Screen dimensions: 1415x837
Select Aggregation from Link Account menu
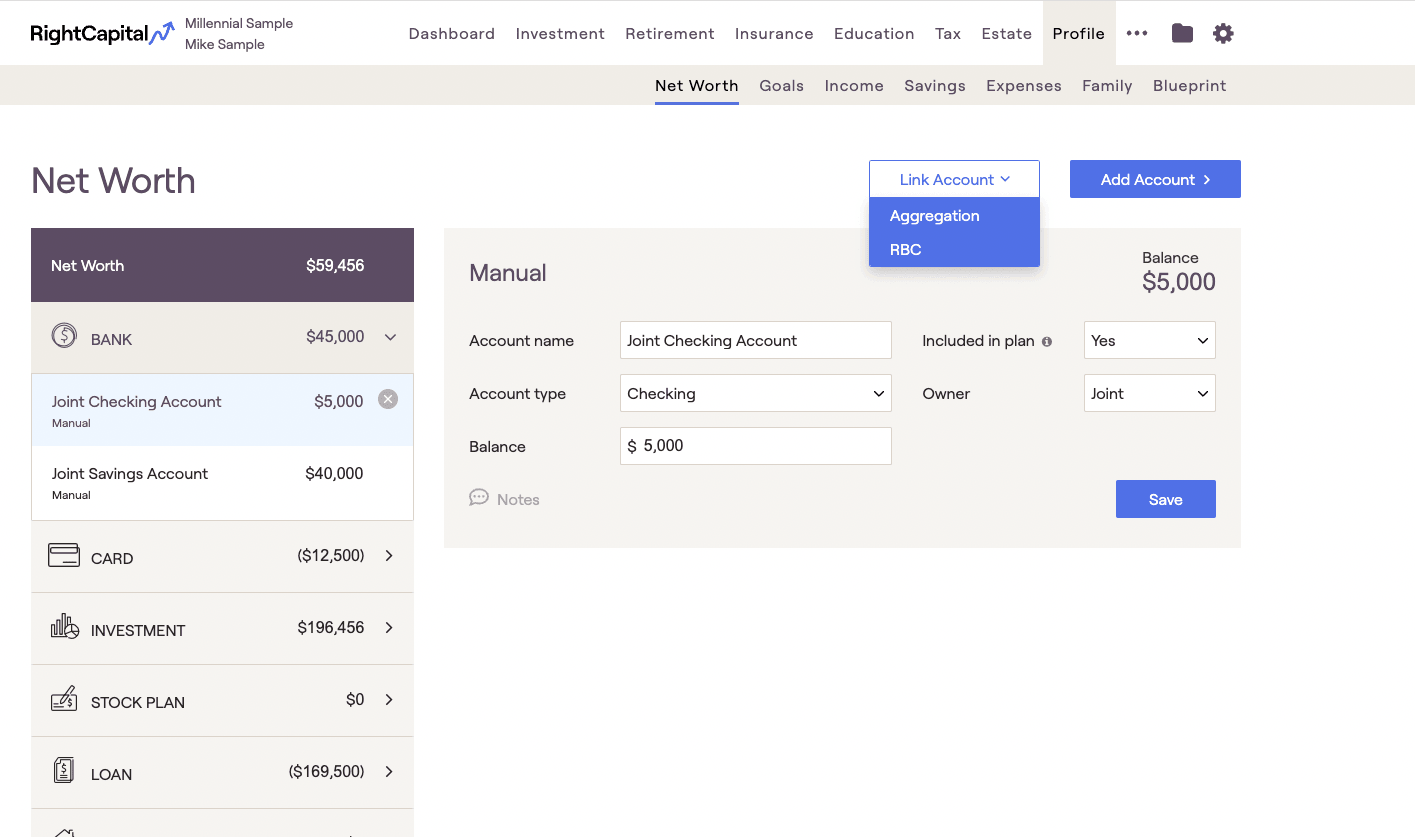(954, 216)
